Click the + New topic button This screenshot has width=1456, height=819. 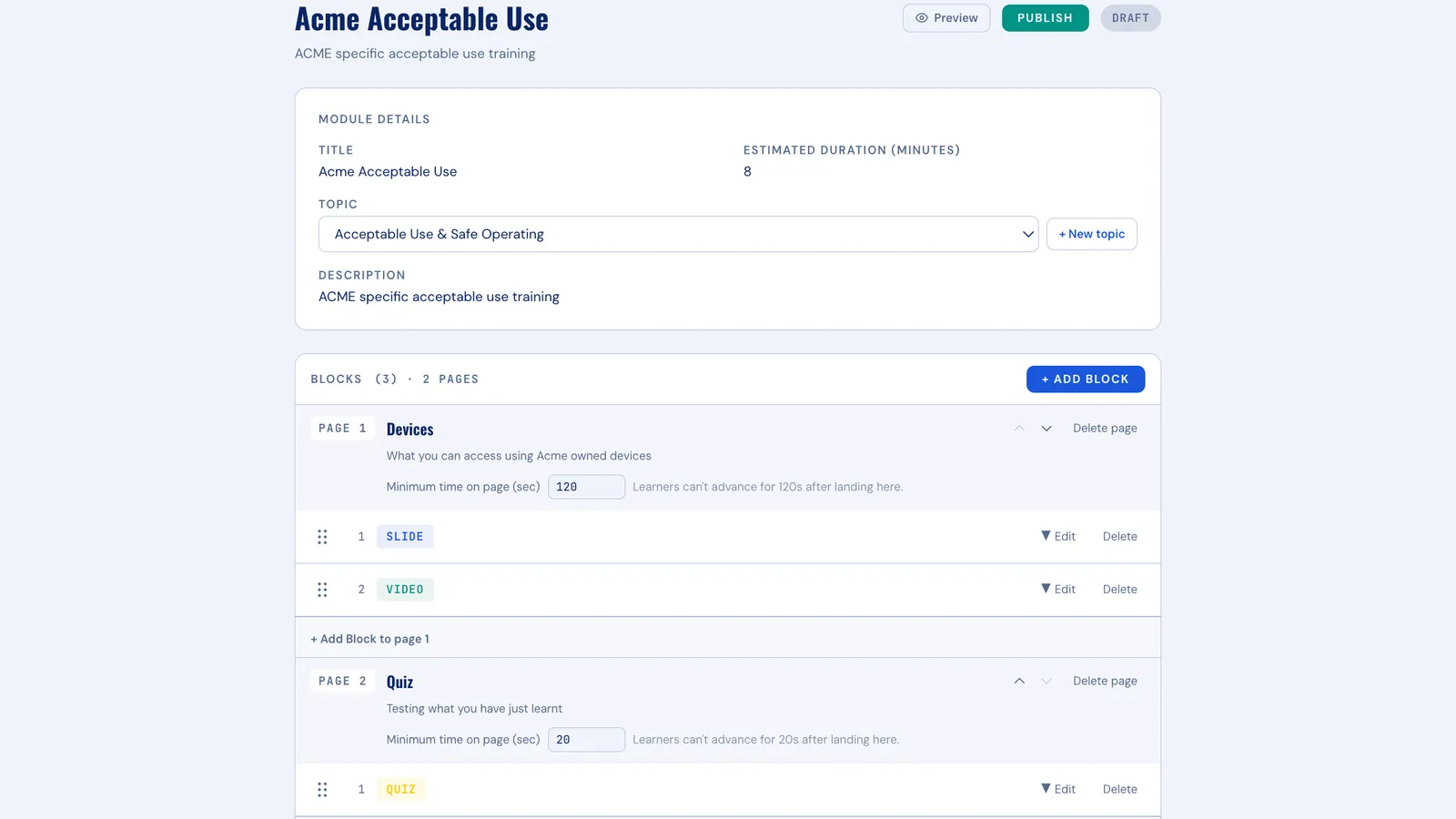pyautogui.click(x=1091, y=234)
